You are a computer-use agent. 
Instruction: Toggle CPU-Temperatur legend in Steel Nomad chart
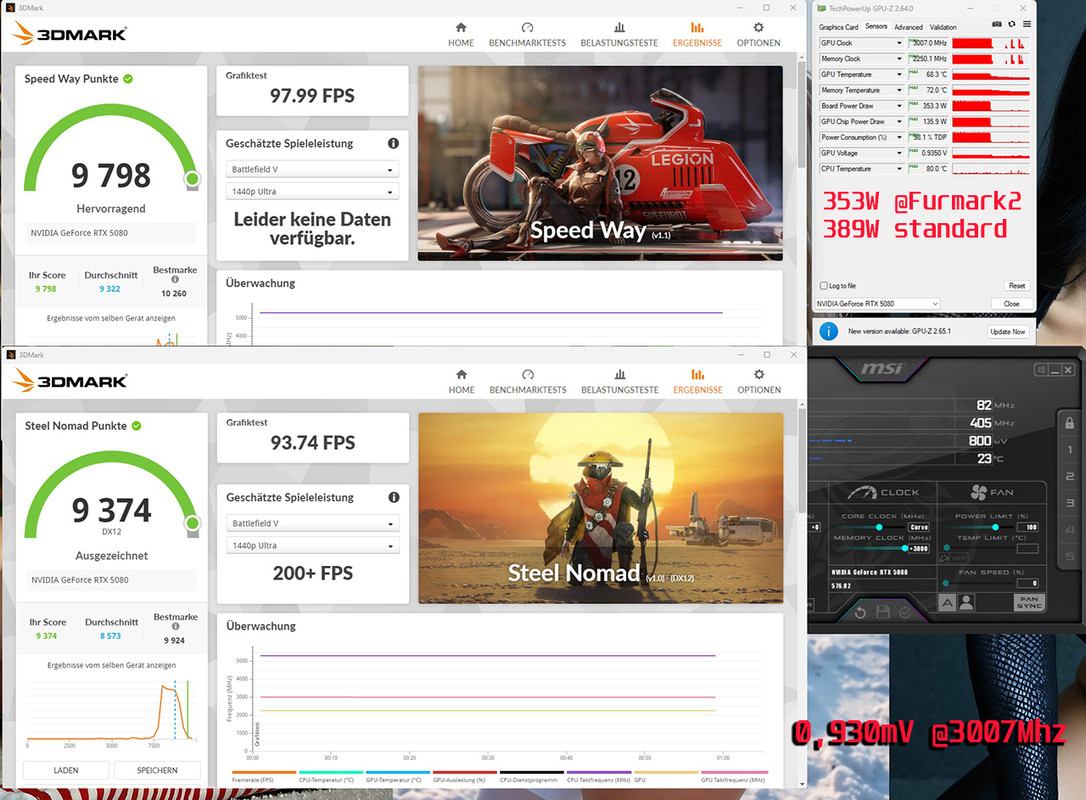331,776
